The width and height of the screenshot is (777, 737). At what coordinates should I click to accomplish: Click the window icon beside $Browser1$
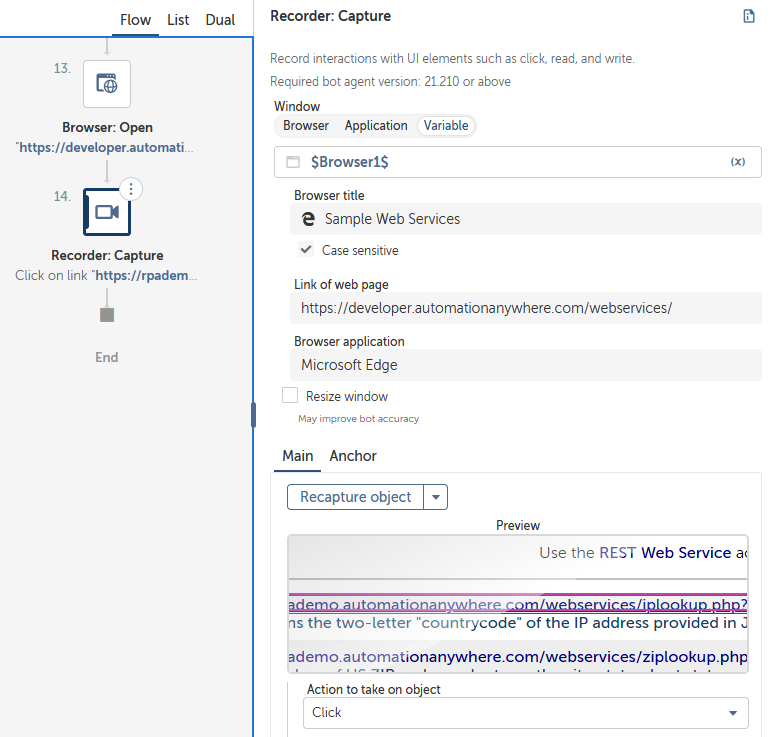pyautogui.click(x=293, y=162)
